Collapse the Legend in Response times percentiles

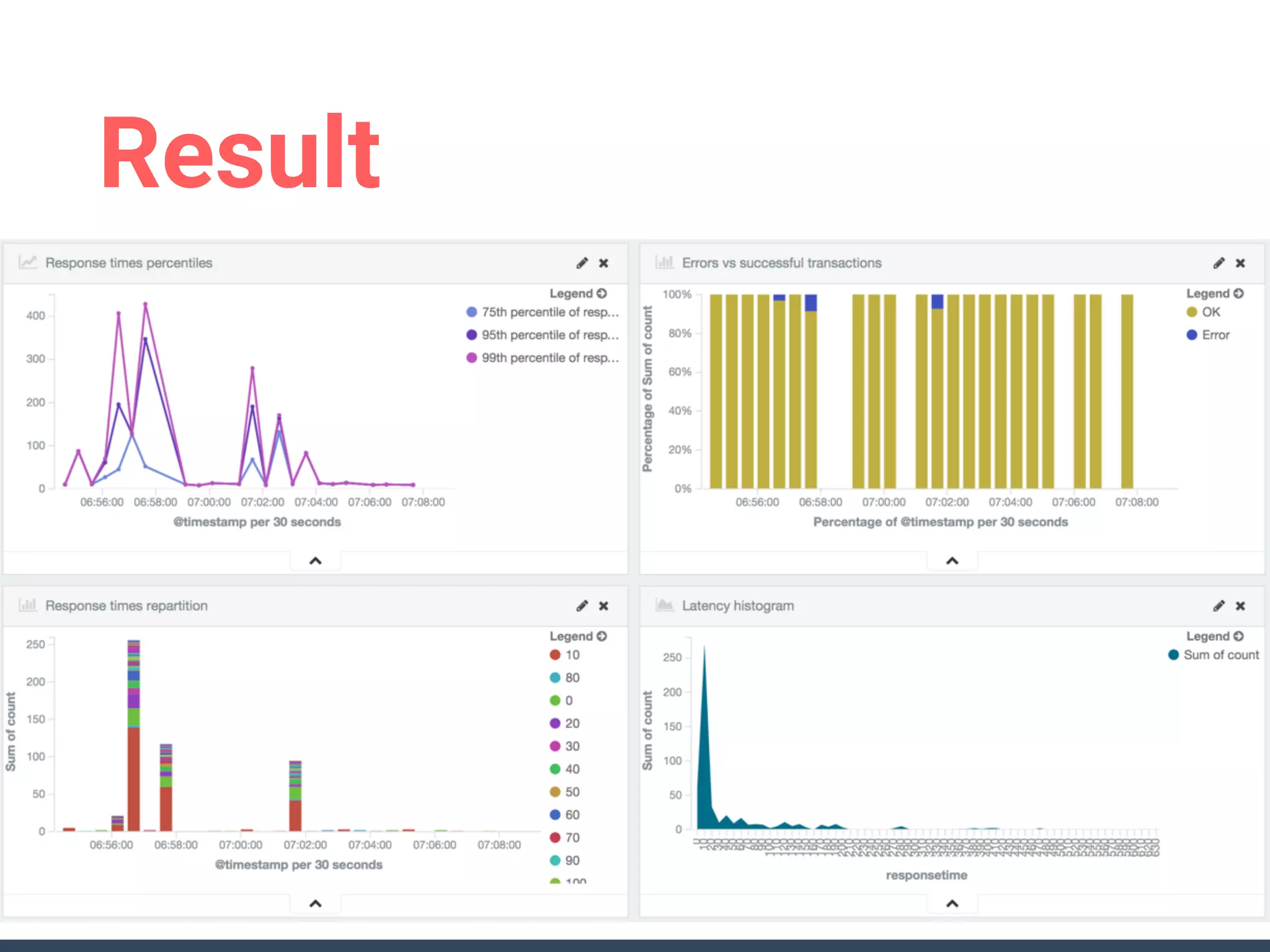[602, 293]
